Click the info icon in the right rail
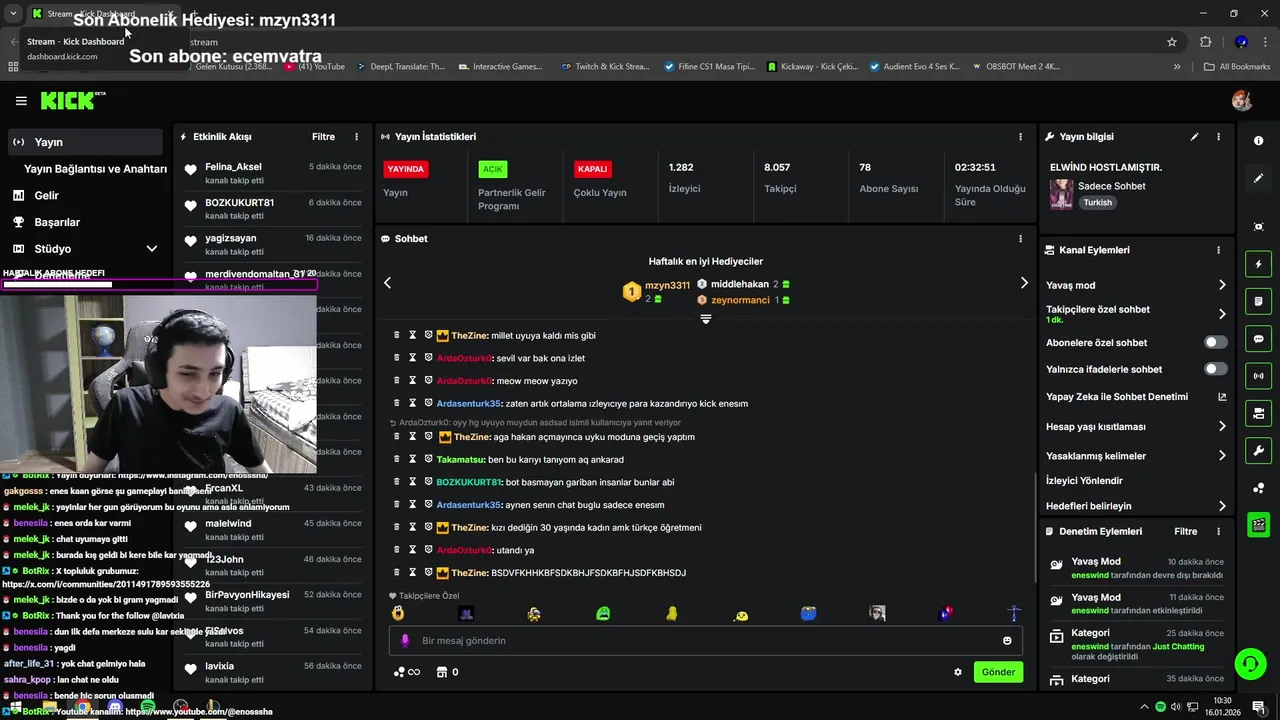This screenshot has height=720, width=1280. coord(1258,141)
